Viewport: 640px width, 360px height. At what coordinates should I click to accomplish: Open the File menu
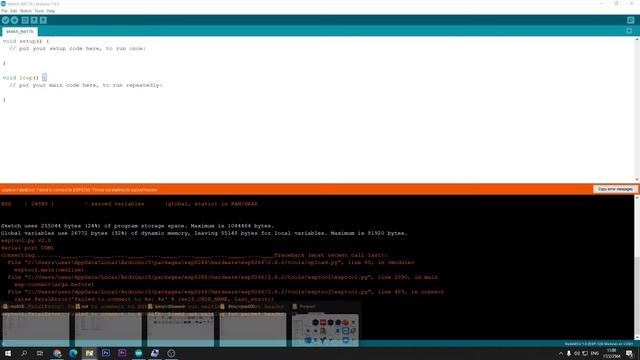4,11
